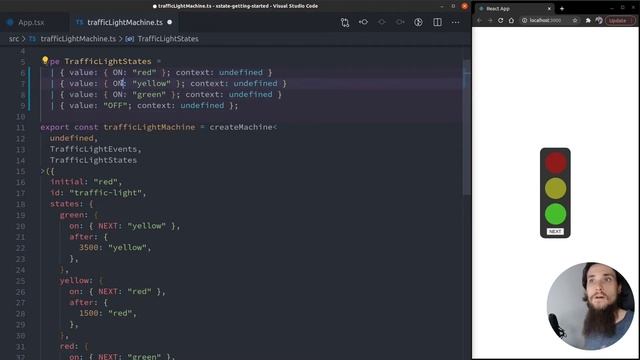This screenshot has width=640, height=360.
Task: Click "createMachine" on line 11
Action: (241, 127)
